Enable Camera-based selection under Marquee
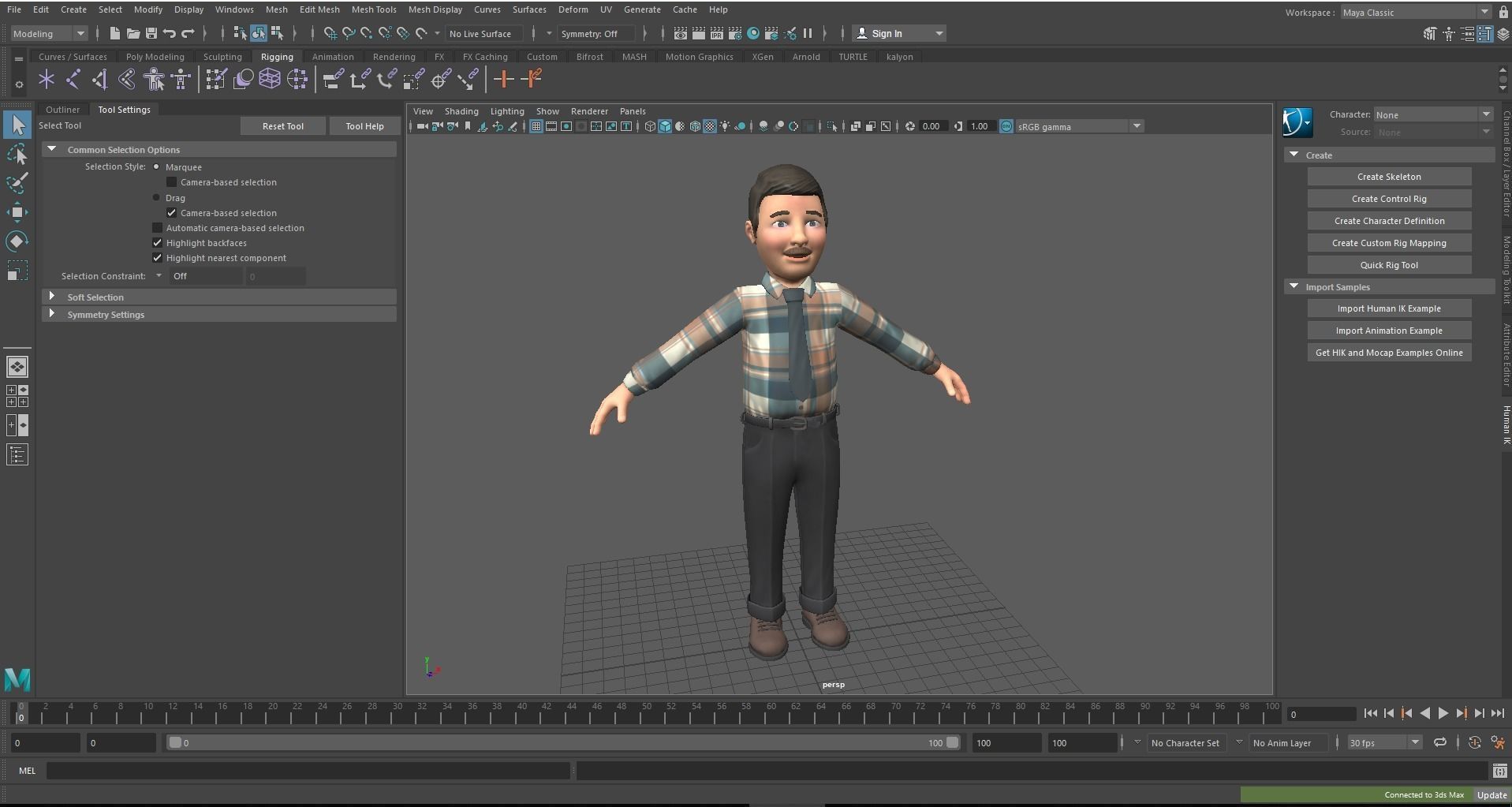1512x807 pixels. click(x=172, y=182)
